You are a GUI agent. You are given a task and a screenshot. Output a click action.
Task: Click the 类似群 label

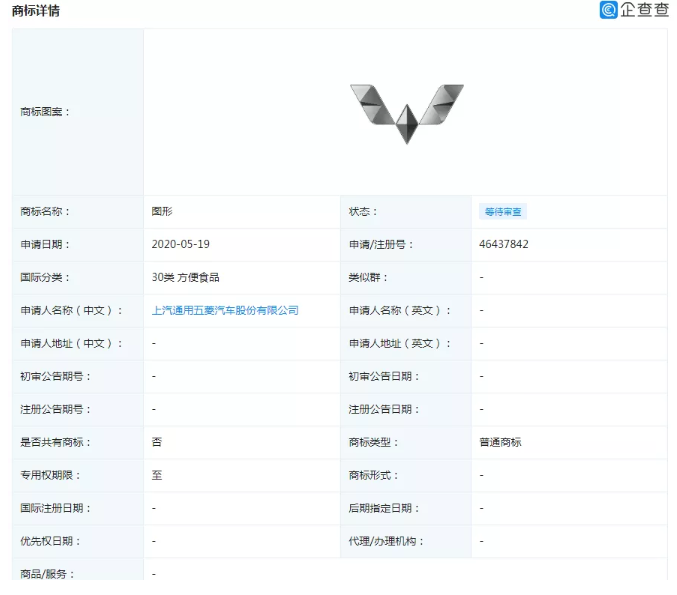[368, 277]
